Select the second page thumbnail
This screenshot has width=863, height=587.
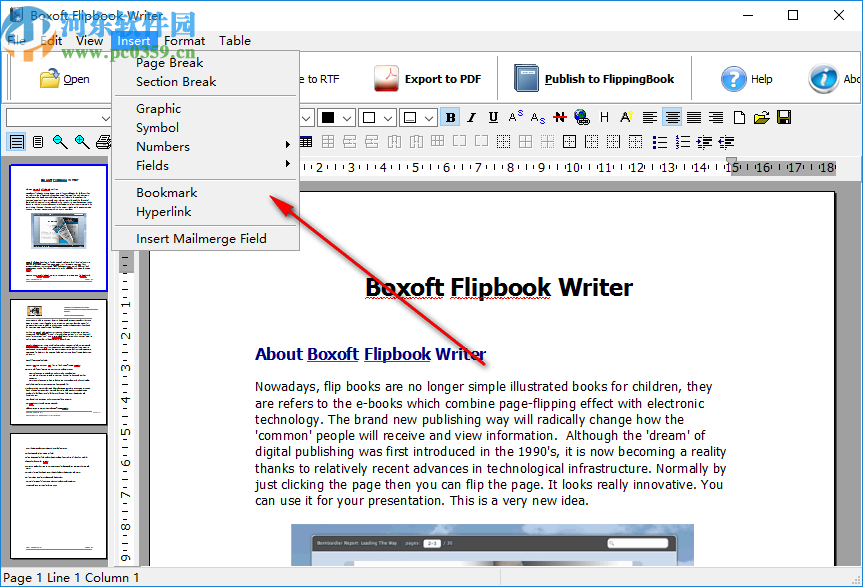pos(58,361)
